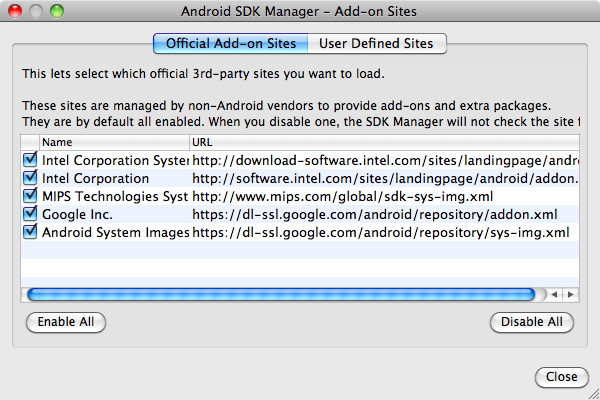This screenshot has height=400, width=600.
Task: Click the Name column header
Action: click(114, 142)
